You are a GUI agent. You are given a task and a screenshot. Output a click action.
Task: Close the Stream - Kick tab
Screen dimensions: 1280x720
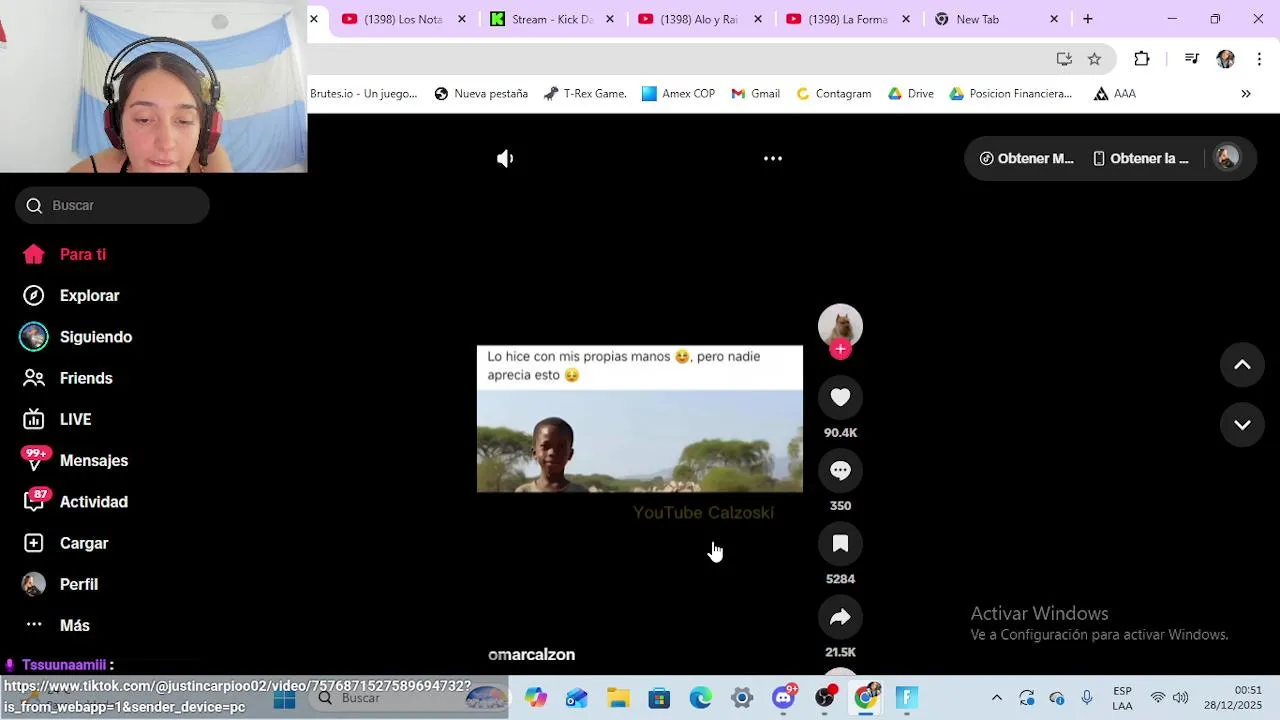[610, 19]
